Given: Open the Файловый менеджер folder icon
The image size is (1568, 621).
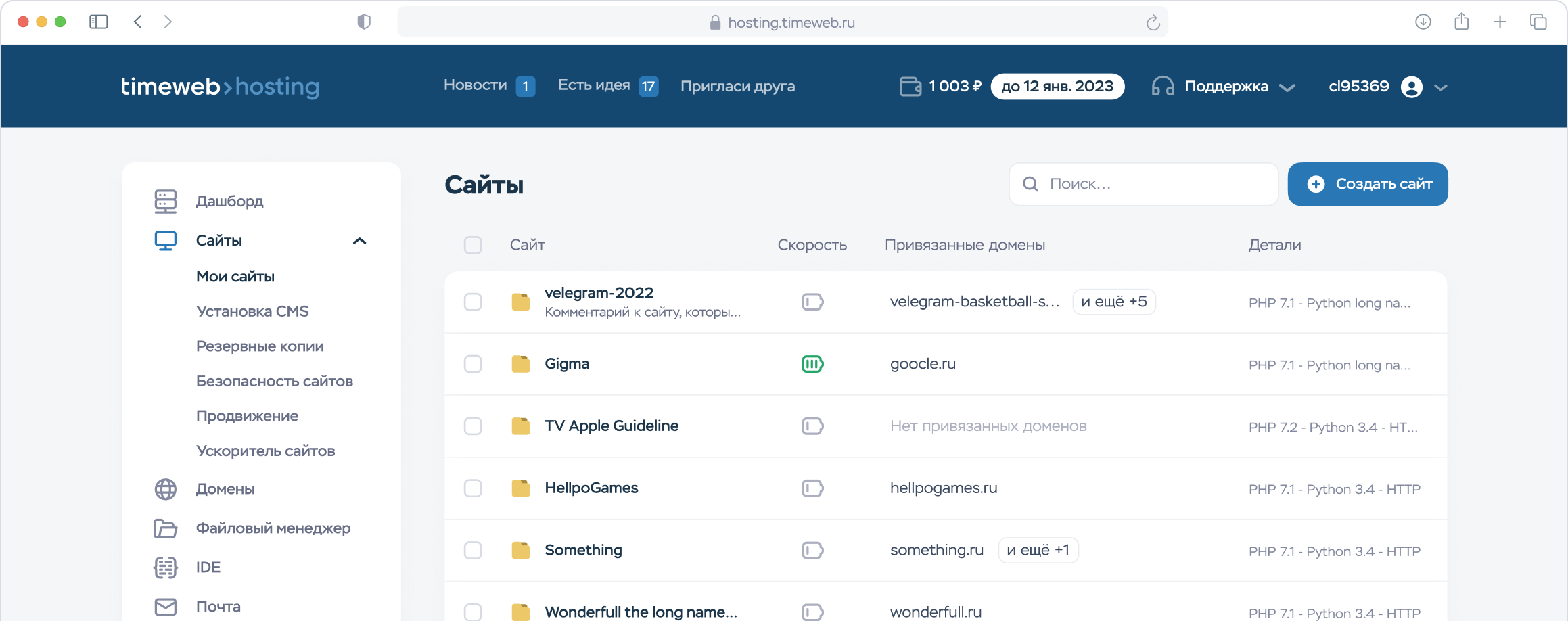Looking at the screenshot, I should (x=166, y=528).
